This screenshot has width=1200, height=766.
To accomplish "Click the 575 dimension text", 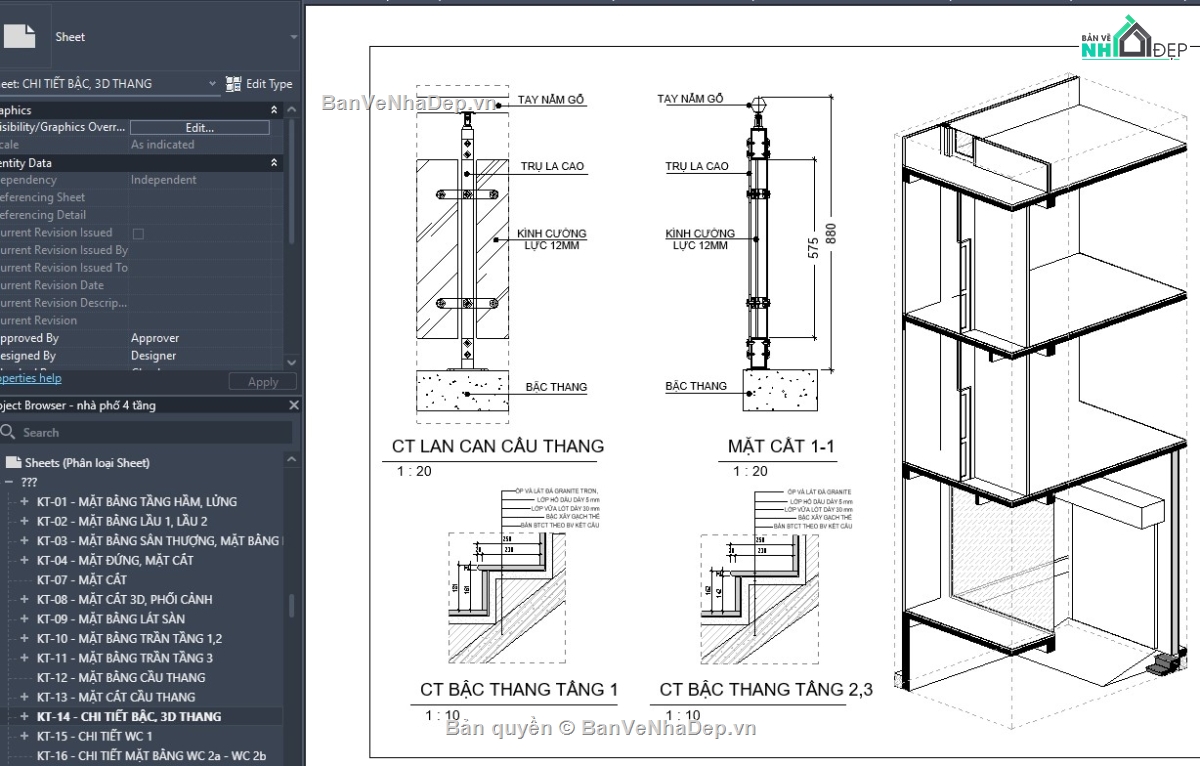I will [813, 246].
